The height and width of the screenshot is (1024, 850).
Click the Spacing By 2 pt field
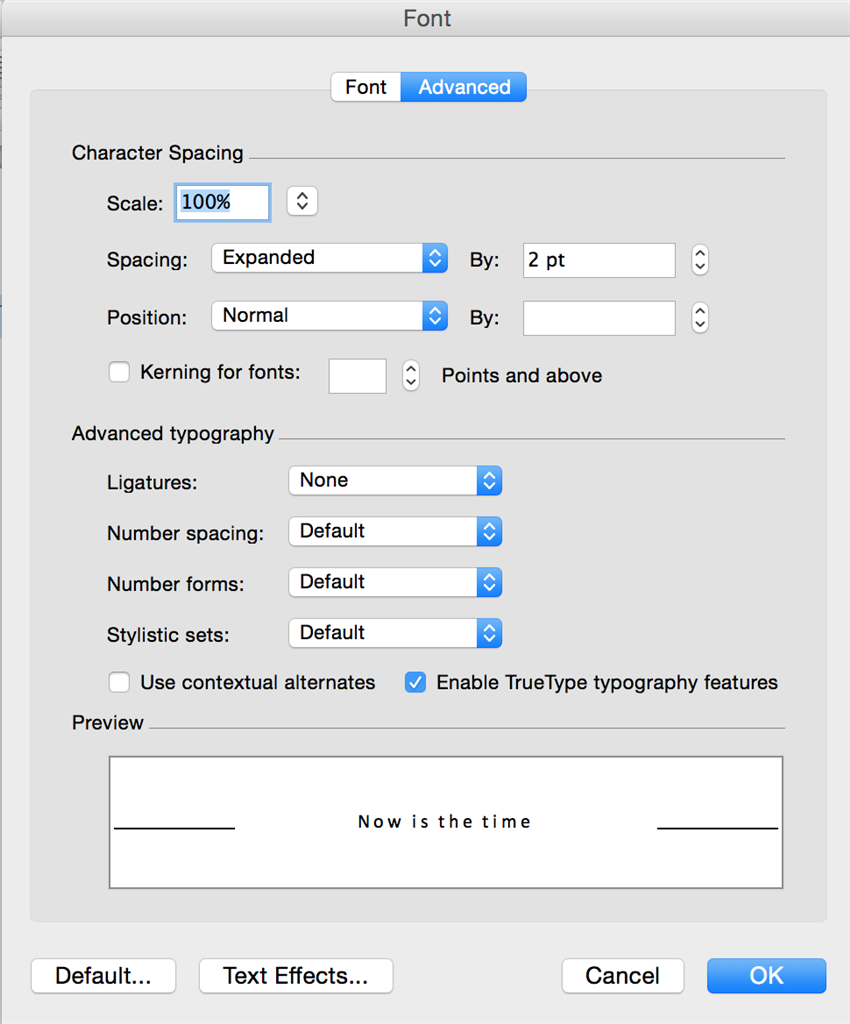(x=598, y=260)
